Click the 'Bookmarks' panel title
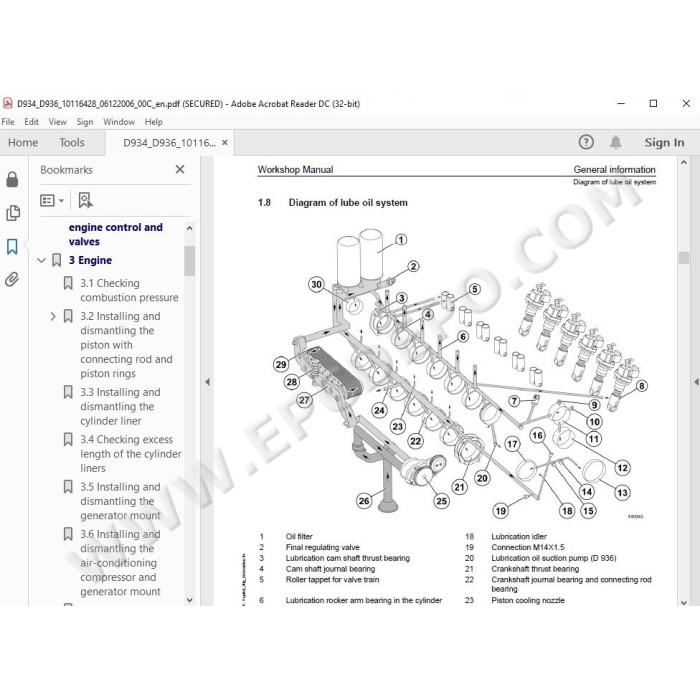The image size is (700, 700). pos(66,170)
